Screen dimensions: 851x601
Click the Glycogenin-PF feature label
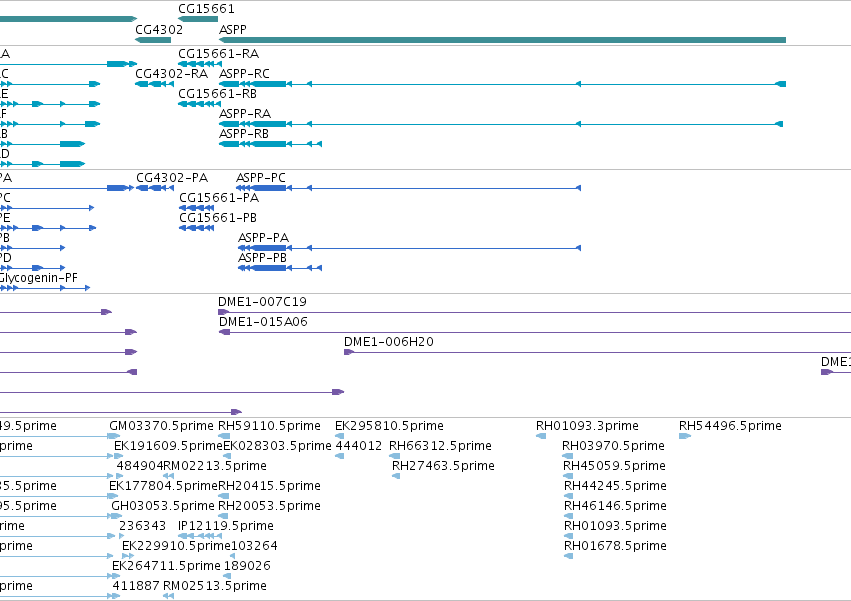tap(39, 277)
